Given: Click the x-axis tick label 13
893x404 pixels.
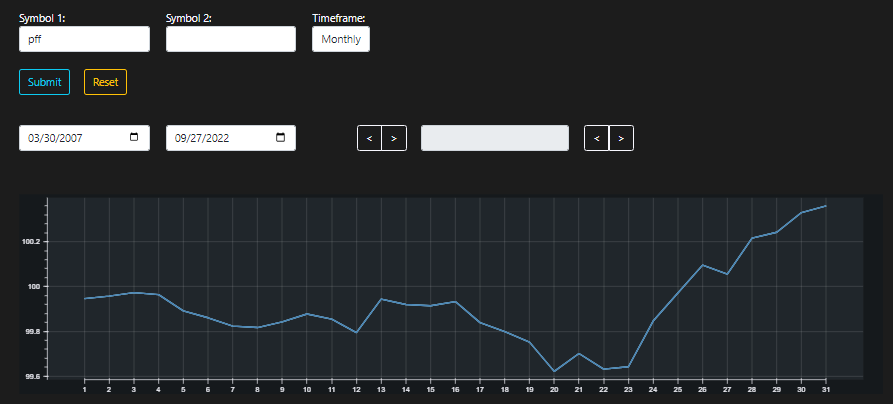Looking at the screenshot, I should tap(381, 389).
